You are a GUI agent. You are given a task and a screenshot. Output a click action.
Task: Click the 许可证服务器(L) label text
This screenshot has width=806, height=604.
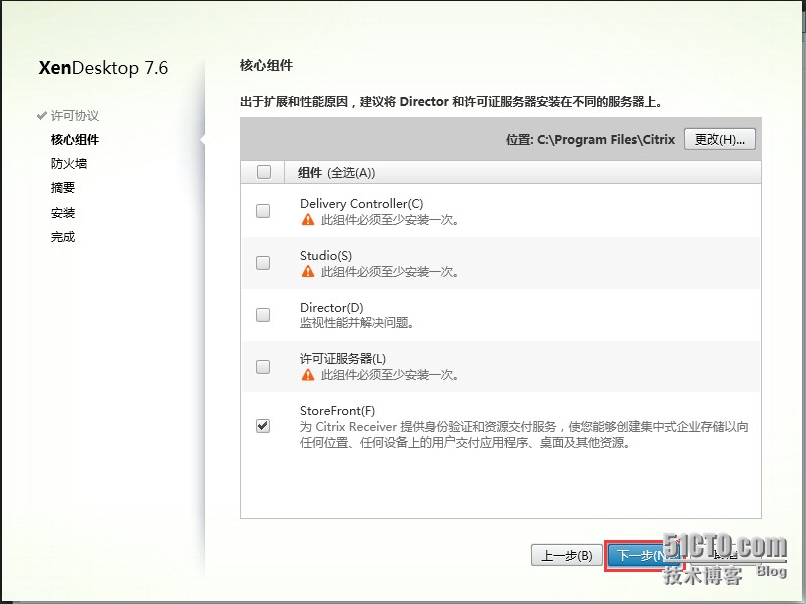point(343,358)
